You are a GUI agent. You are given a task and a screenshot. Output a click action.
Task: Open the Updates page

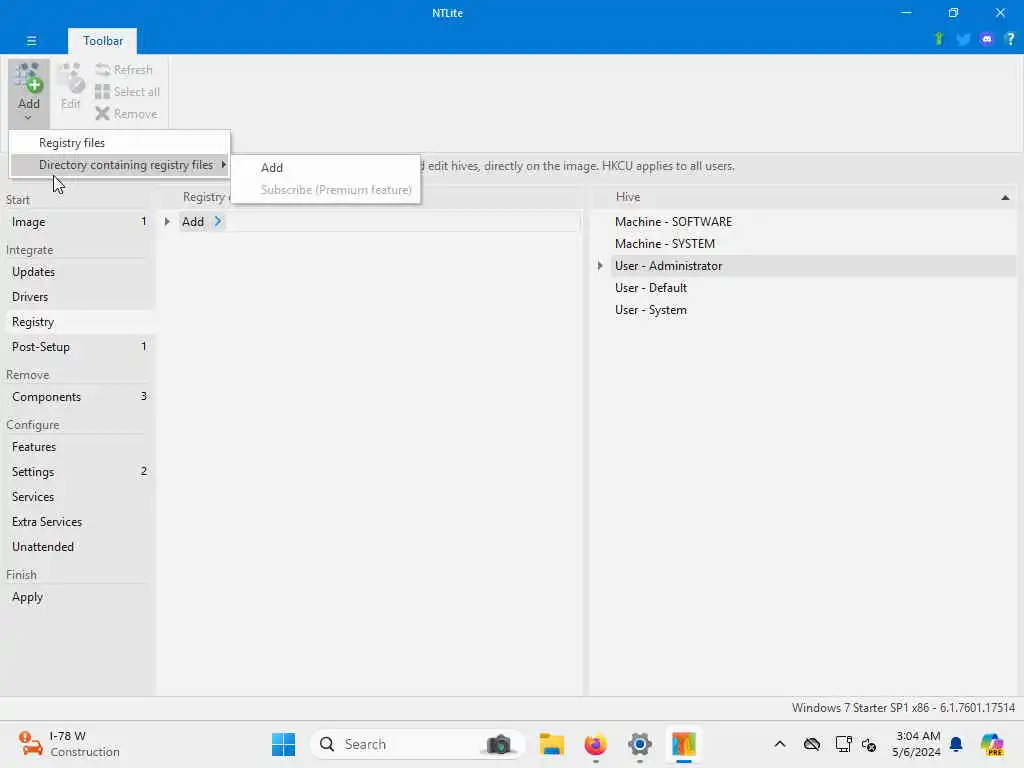pyautogui.click(x=78, y=272)
